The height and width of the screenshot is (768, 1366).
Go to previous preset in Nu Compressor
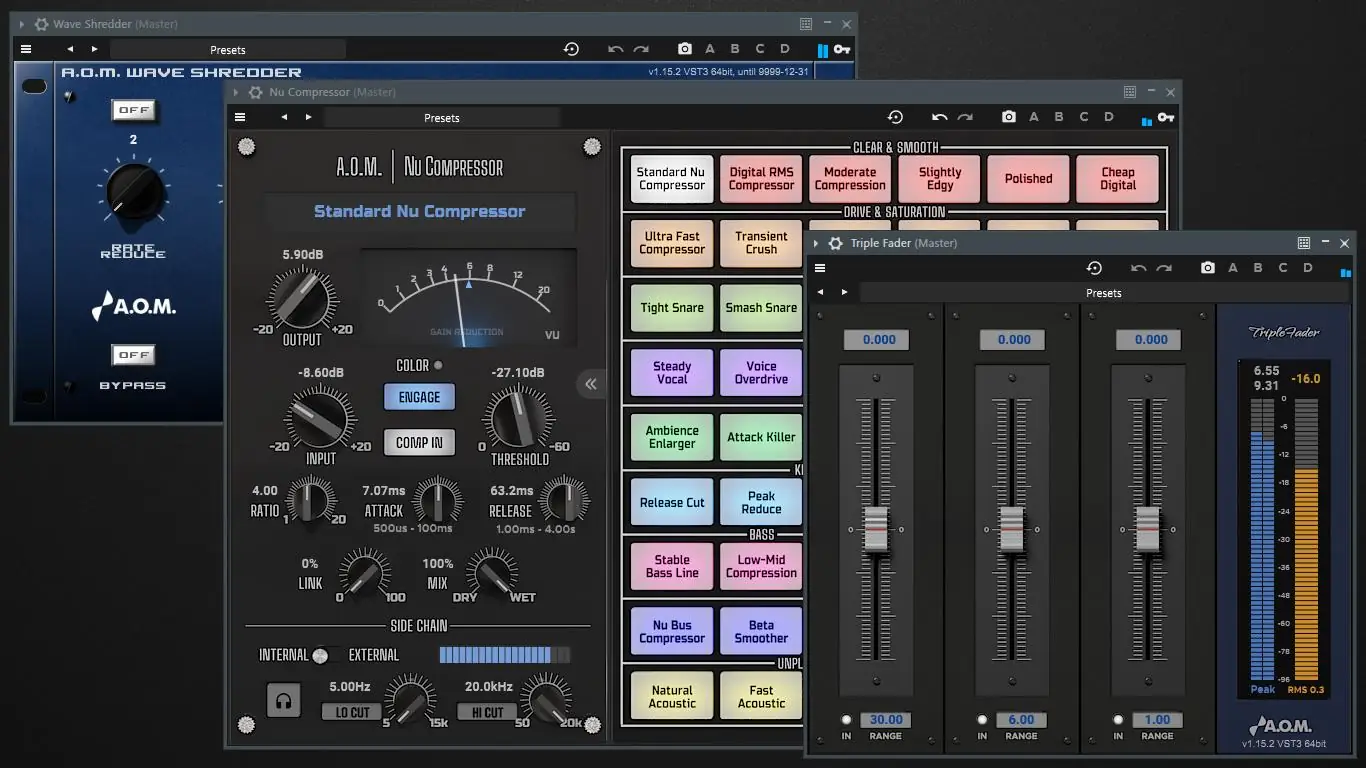pyautogui.click(x=284, y=117)
